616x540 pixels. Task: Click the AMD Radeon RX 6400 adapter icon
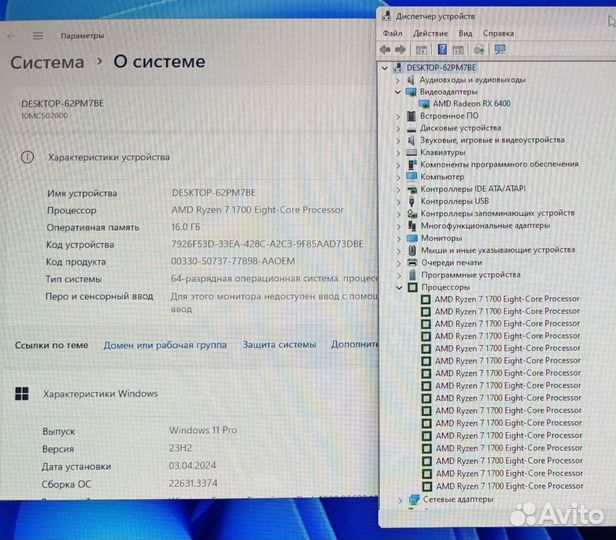424,104
